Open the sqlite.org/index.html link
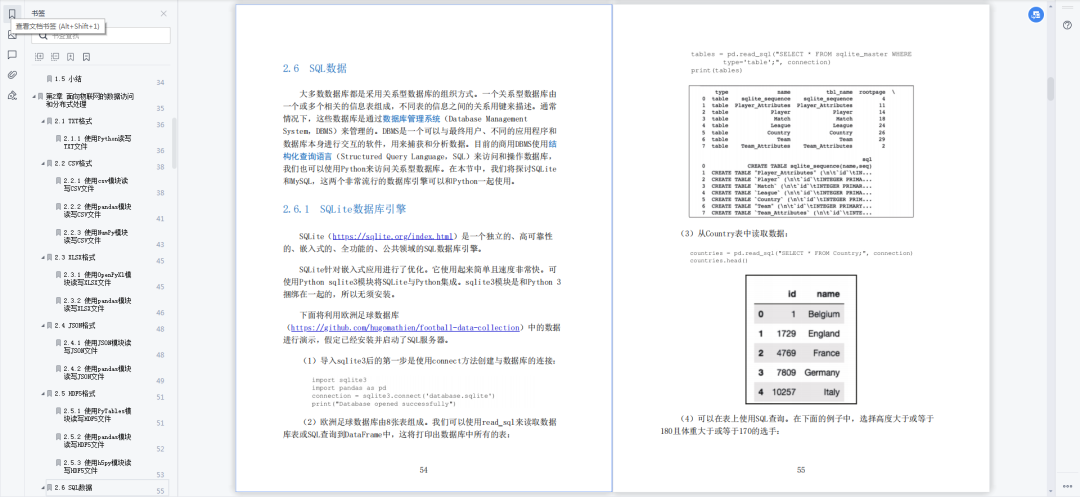The height and width of the screenshot is (497, 1080). [392, 235]
